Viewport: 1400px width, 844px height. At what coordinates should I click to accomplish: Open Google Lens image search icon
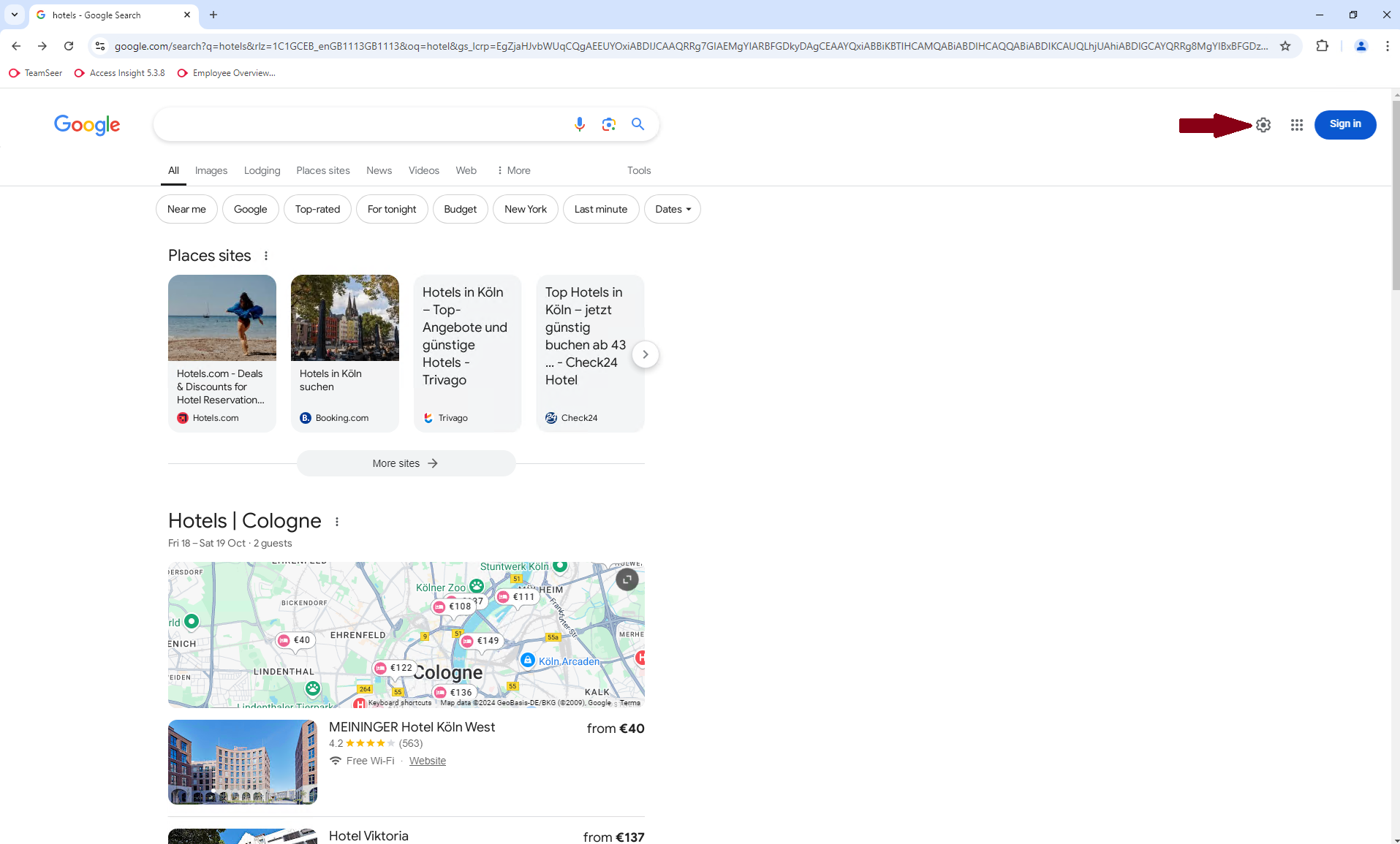pos(608,124)
